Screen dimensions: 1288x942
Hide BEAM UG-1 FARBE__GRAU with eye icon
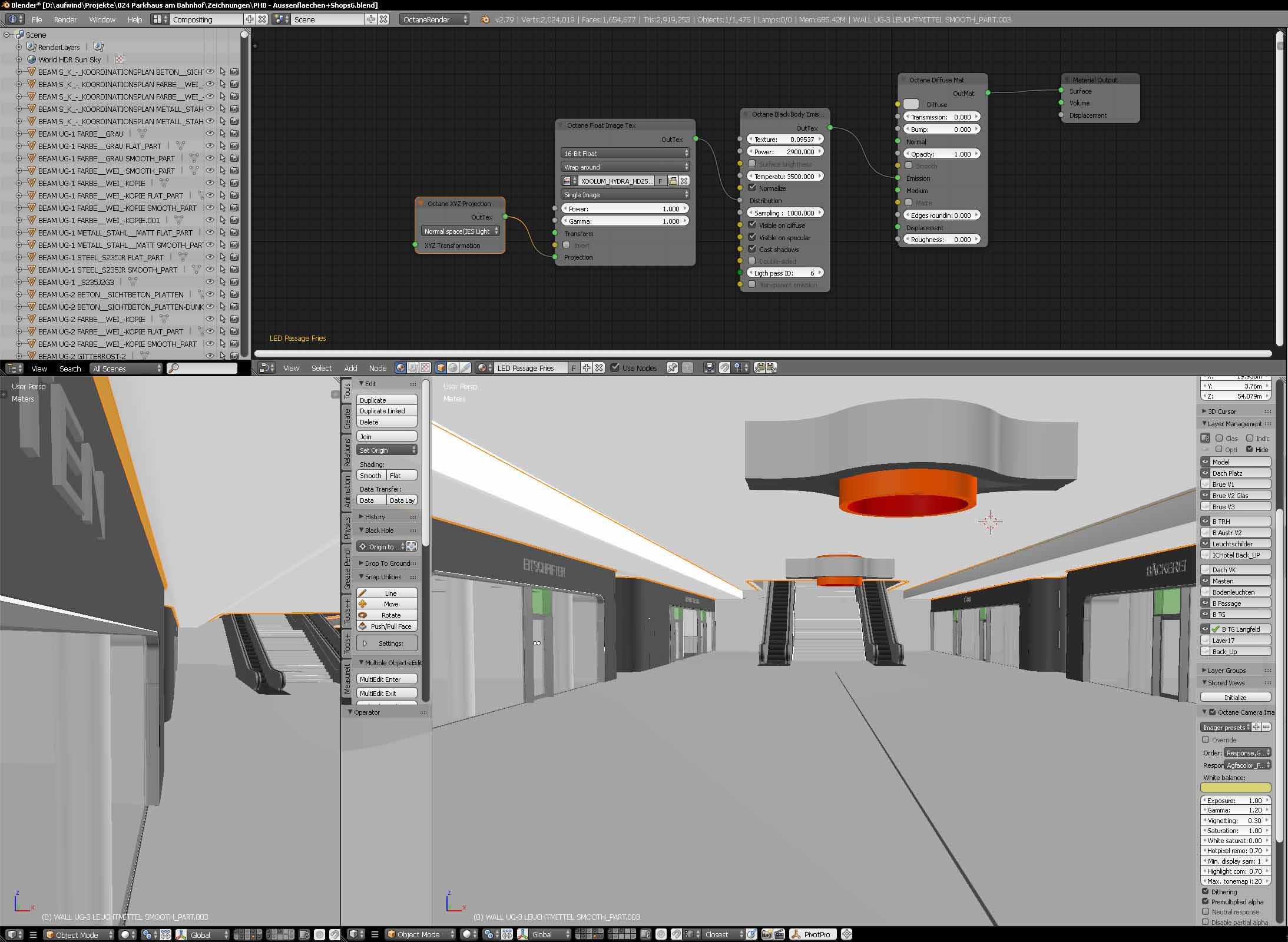210,134
